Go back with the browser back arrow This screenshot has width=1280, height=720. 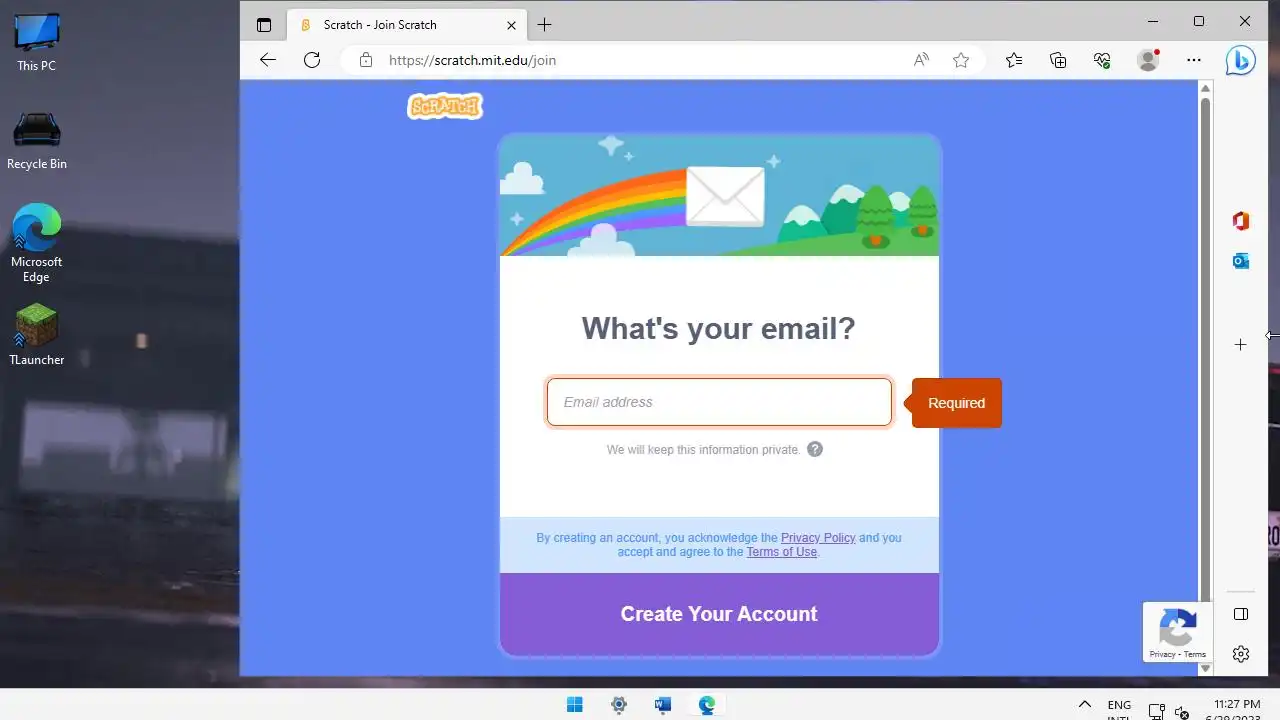[x=267, y=60]
